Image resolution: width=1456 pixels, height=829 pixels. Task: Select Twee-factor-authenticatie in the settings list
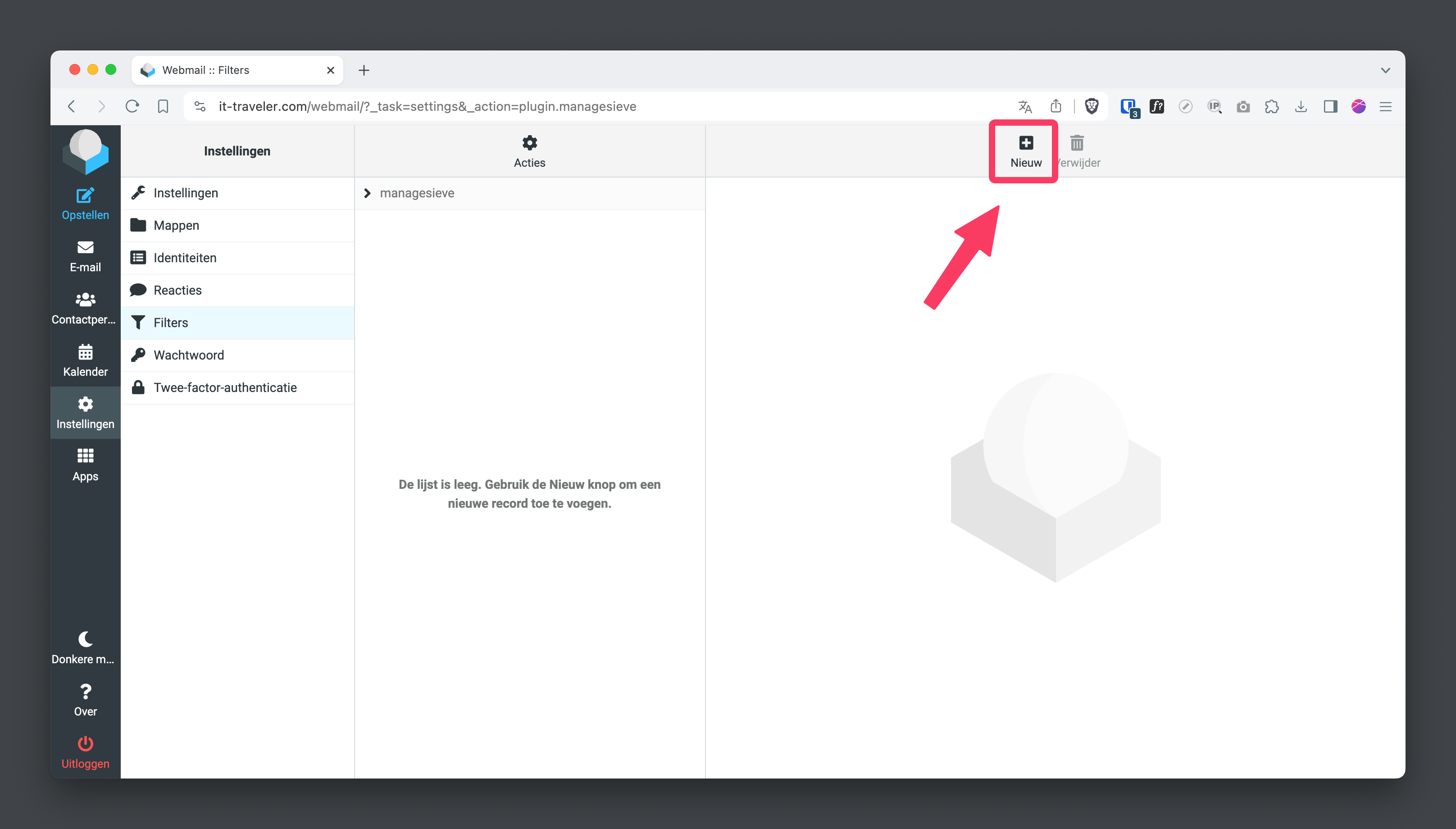click(x=225, y=388)
